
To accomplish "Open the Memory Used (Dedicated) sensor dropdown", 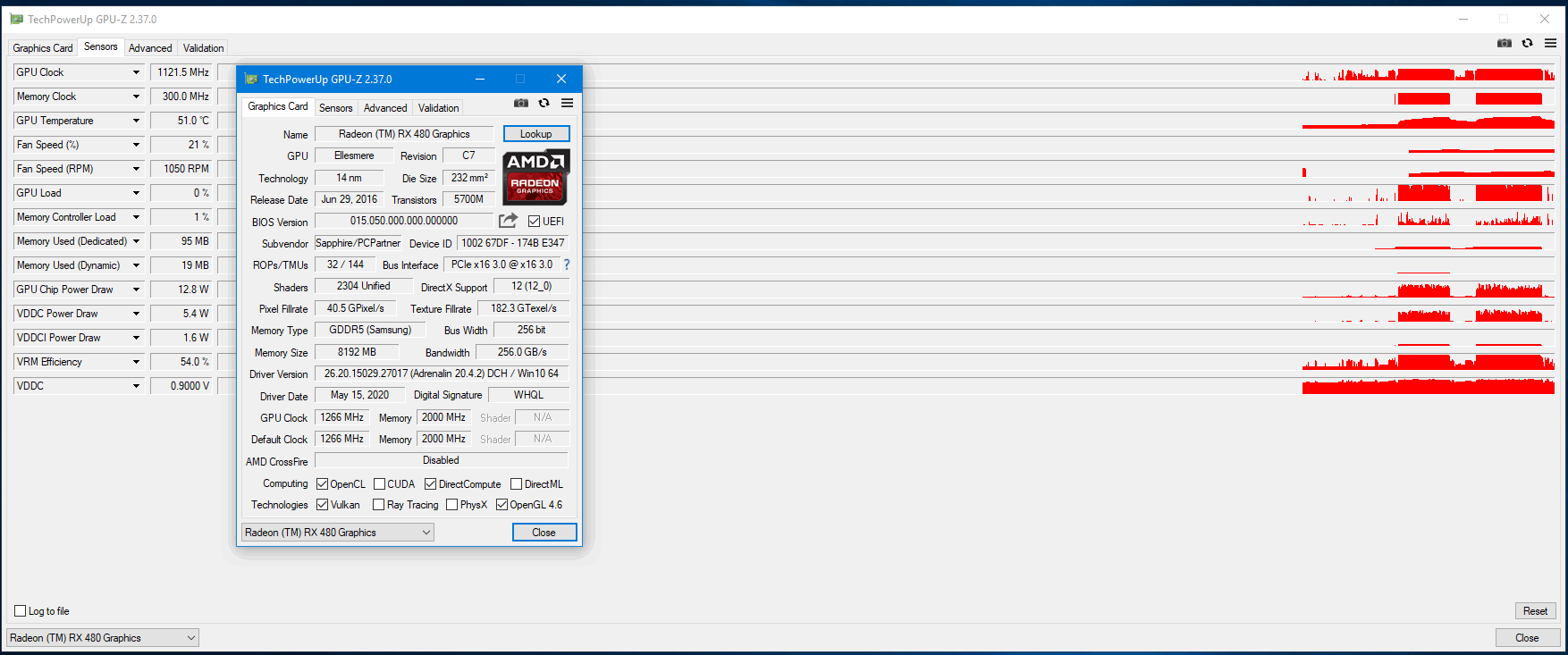I will (136, 241).
